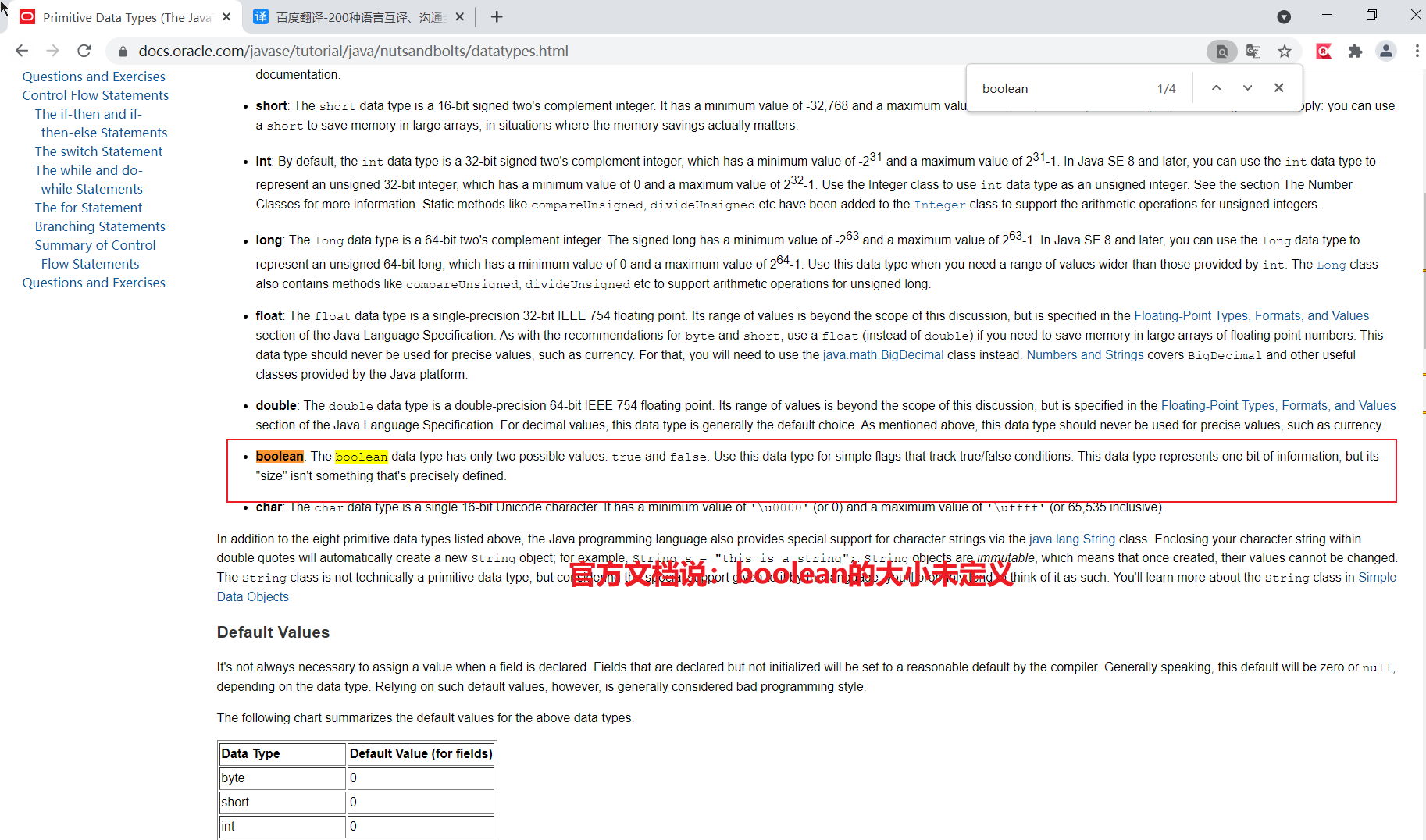
Task: Select the Primitive Data Types tab
Action: click(x=125, y=17)
